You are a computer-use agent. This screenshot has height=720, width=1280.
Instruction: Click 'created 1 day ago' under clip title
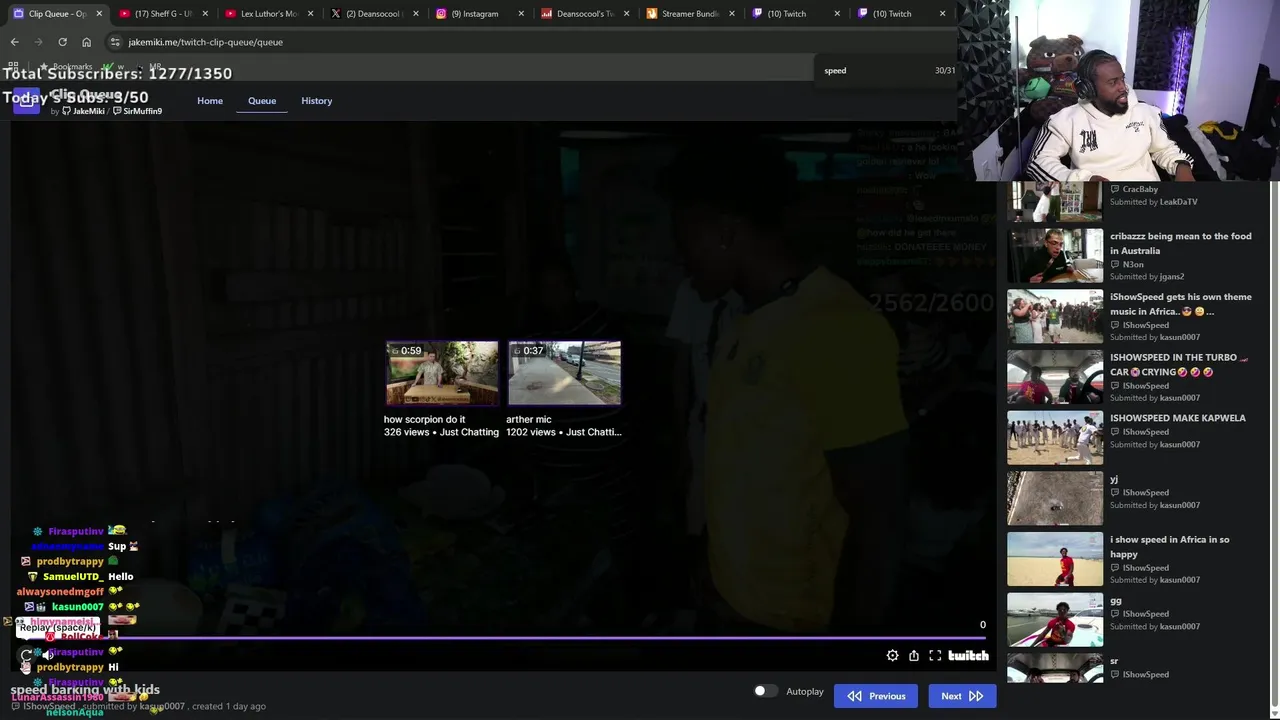point(229,706)
